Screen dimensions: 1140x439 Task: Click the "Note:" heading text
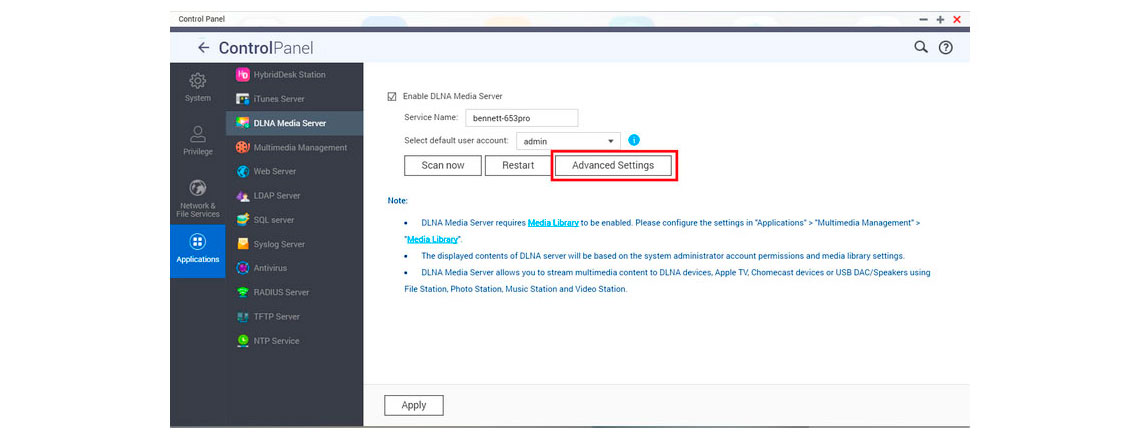398,200
